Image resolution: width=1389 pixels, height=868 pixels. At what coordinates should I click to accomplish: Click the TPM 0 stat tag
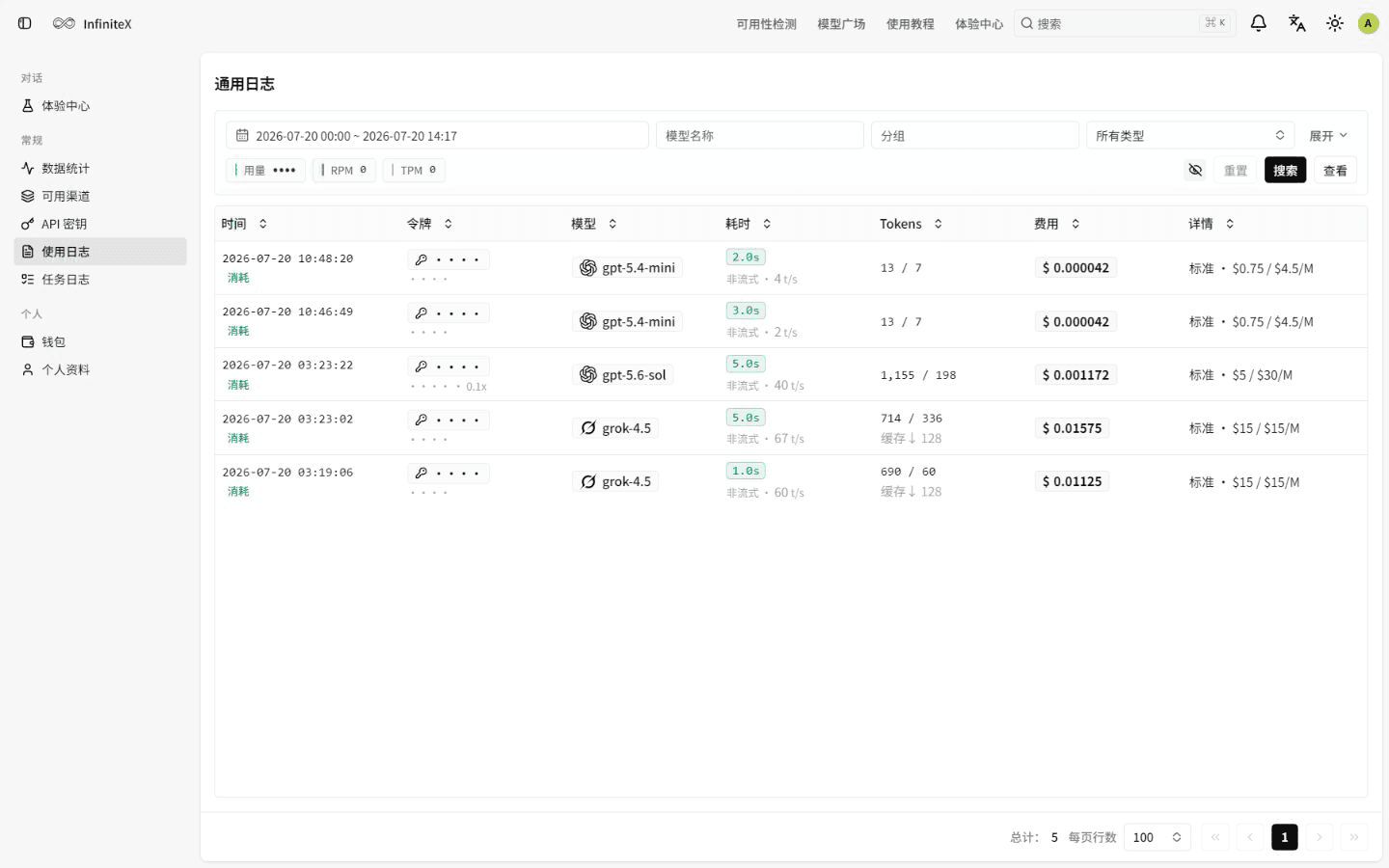tap(414, 170)
